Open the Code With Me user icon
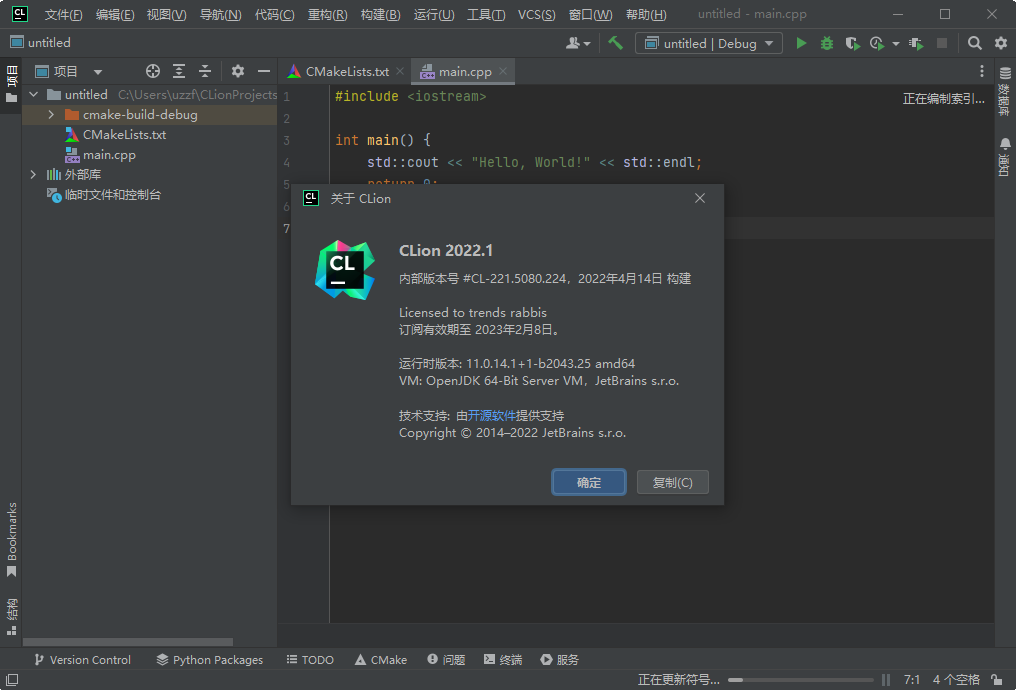1016x690 pixels. [573, 43]
